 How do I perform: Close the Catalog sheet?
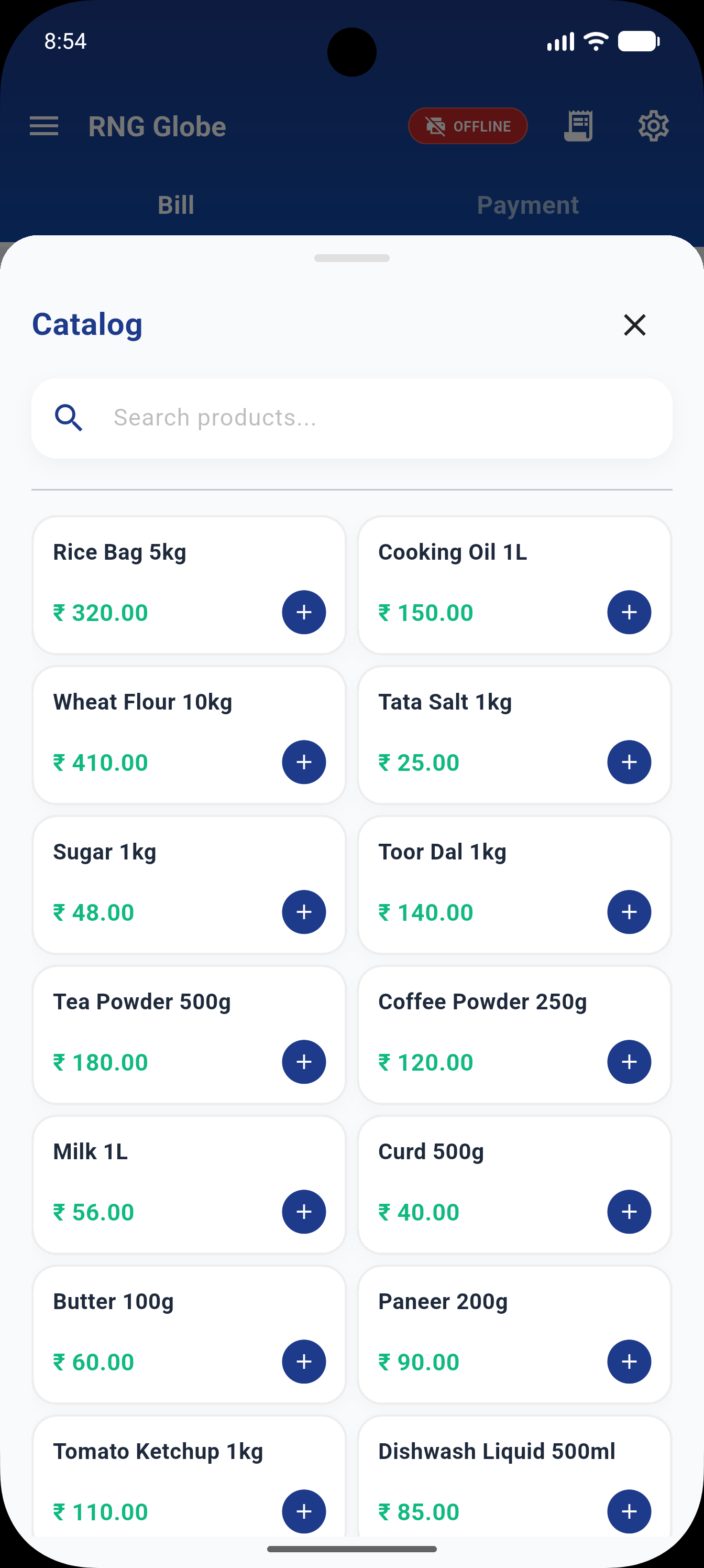(x=635, y=324)
